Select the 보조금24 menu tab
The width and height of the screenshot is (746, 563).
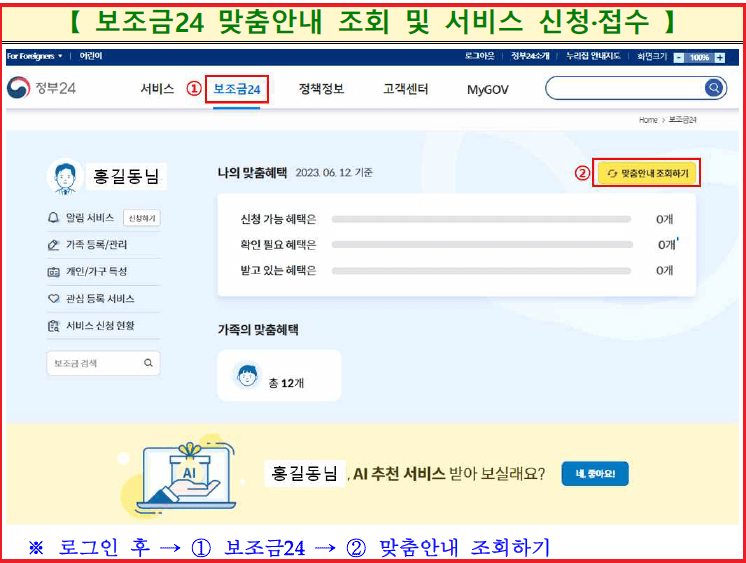(236, 89)
